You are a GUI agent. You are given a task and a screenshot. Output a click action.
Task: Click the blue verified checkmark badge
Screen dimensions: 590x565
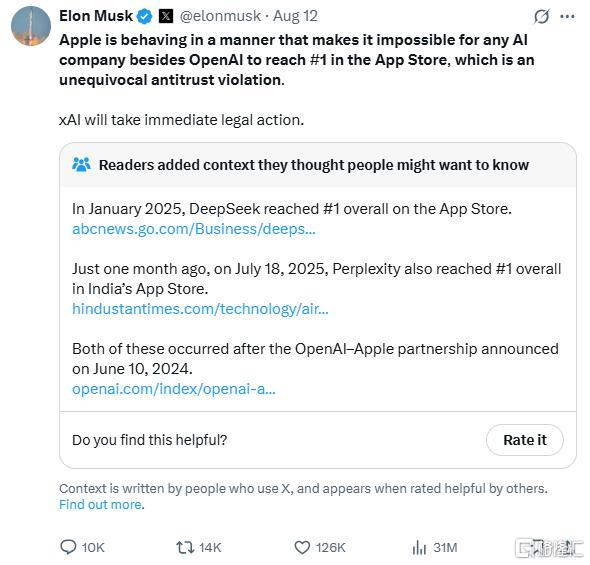145,17
